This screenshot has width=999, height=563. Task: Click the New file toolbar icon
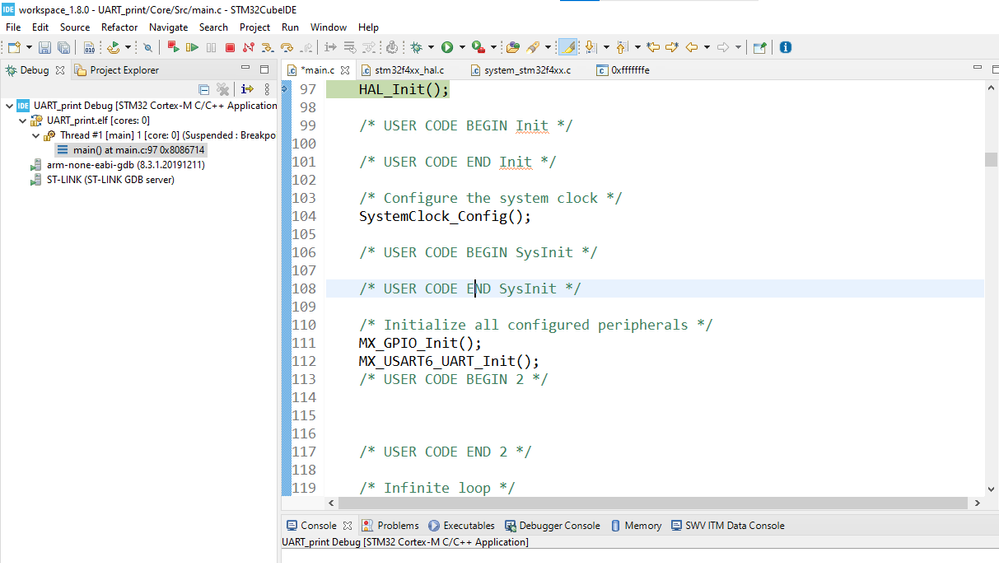pos(14,47)
